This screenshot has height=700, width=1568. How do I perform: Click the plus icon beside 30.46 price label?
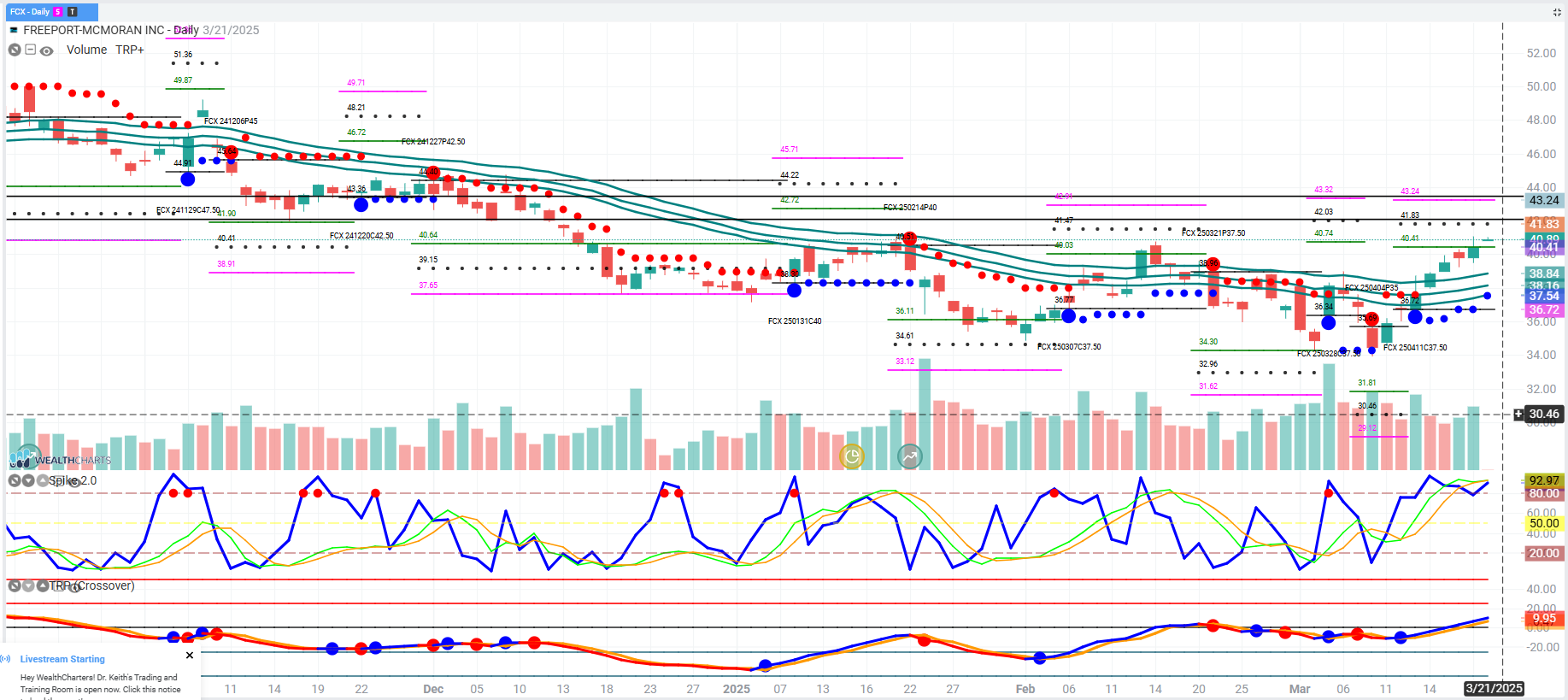click(1518, 415)
